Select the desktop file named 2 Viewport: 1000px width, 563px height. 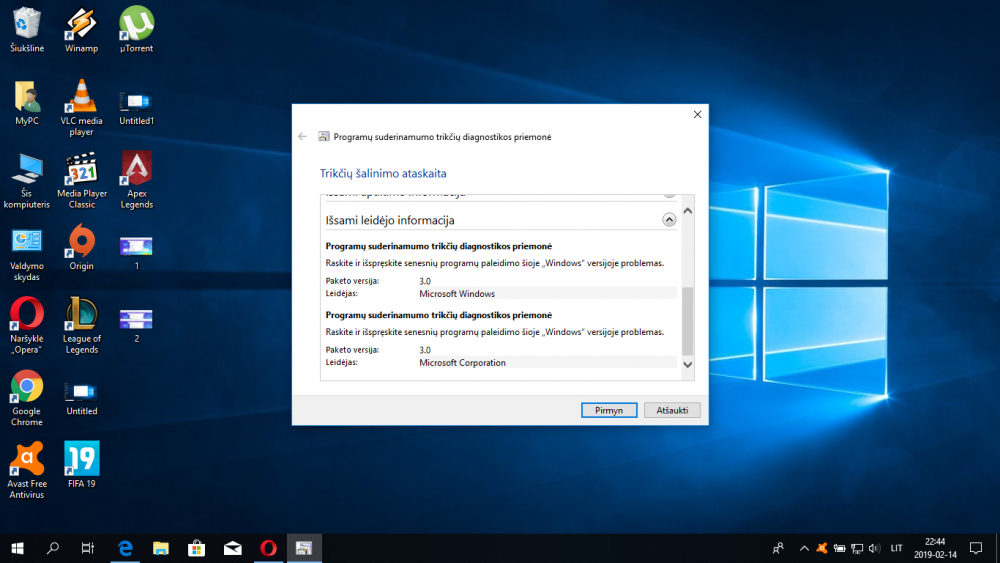[x=136, y=325]
